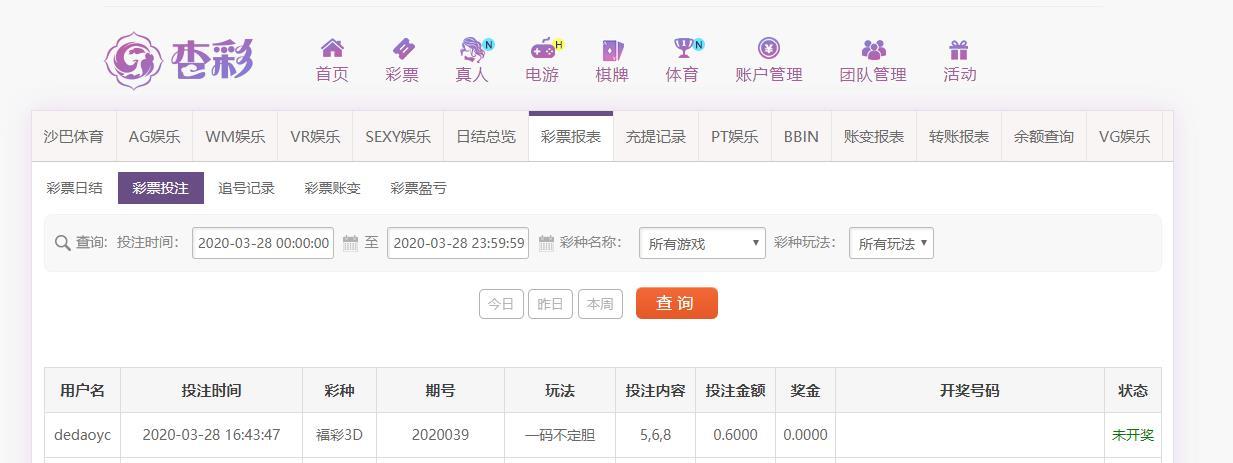Open the 真人 live dealer icon

pos(472,48)
